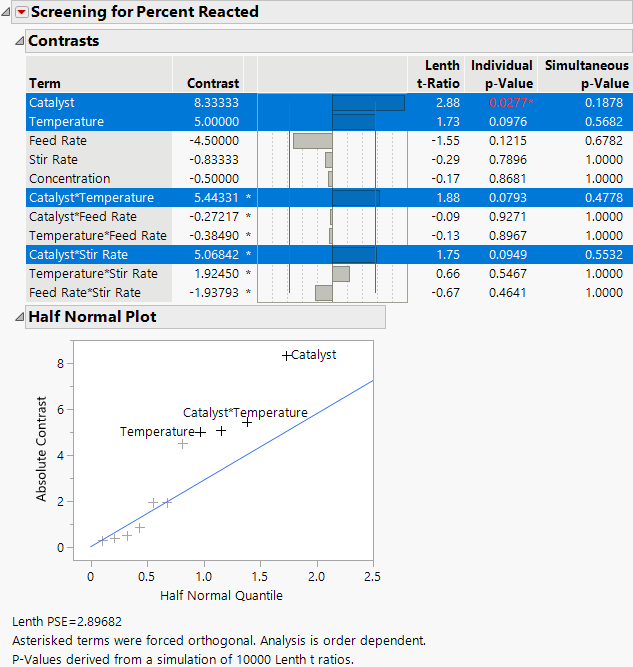Select the Concentration term row
This screenshot has height=667, width=633.
coord(70,179)
